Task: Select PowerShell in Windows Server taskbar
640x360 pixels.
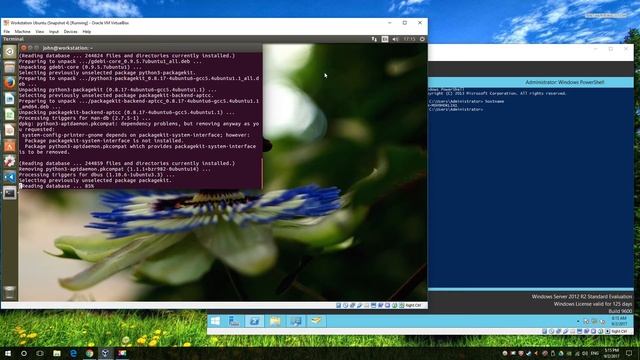Action: (255, 321)
